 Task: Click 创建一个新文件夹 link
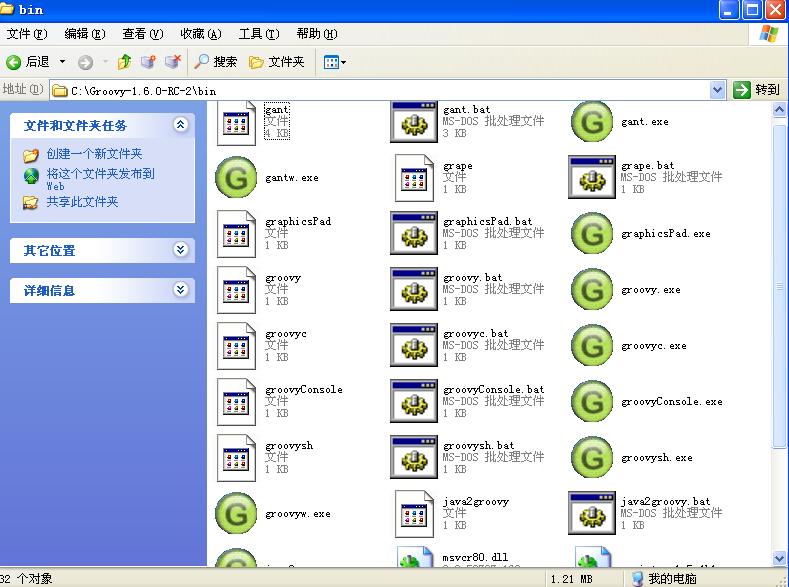click(x=94, y=153)
